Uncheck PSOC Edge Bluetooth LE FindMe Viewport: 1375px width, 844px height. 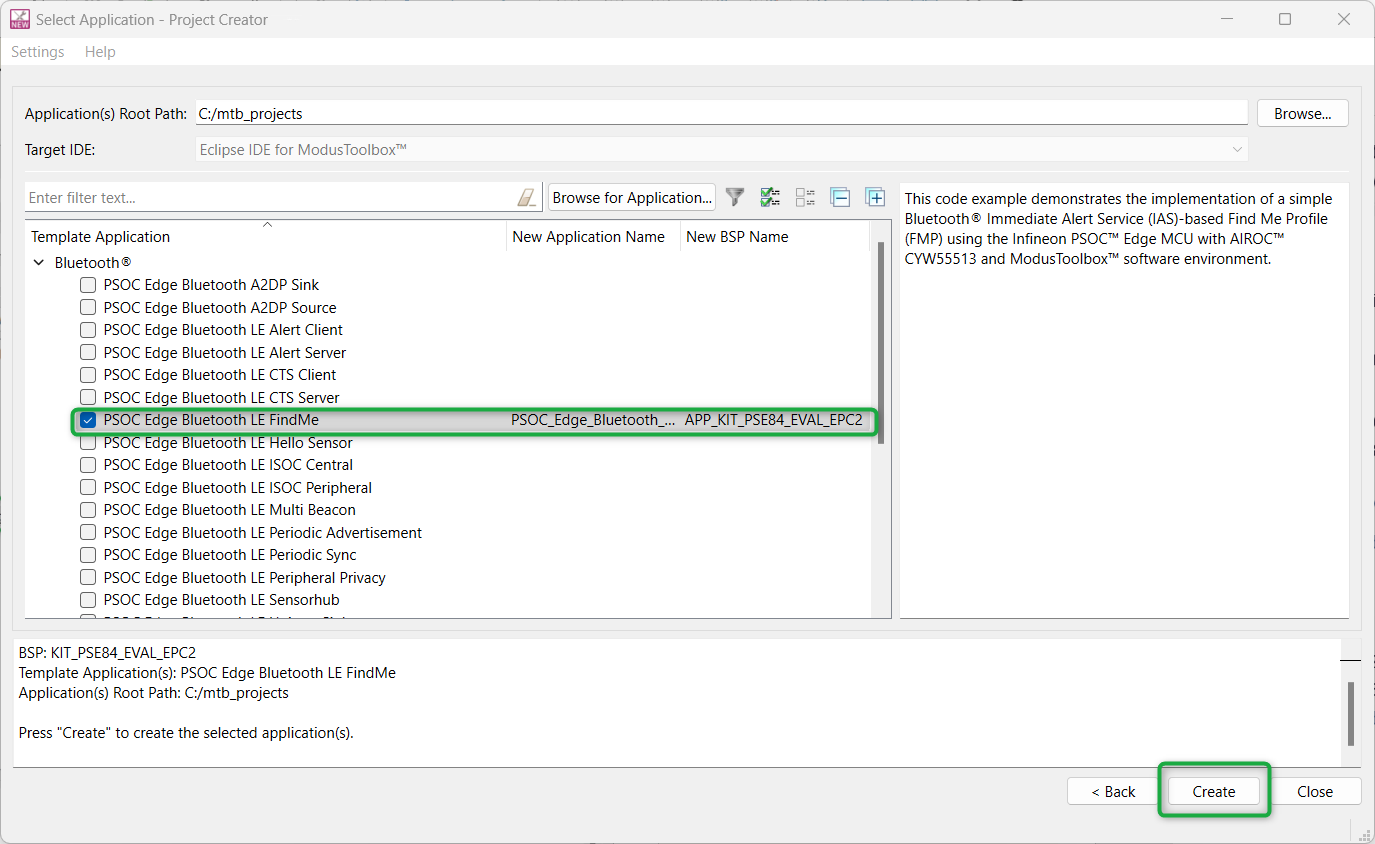click(x=88, y=420)
